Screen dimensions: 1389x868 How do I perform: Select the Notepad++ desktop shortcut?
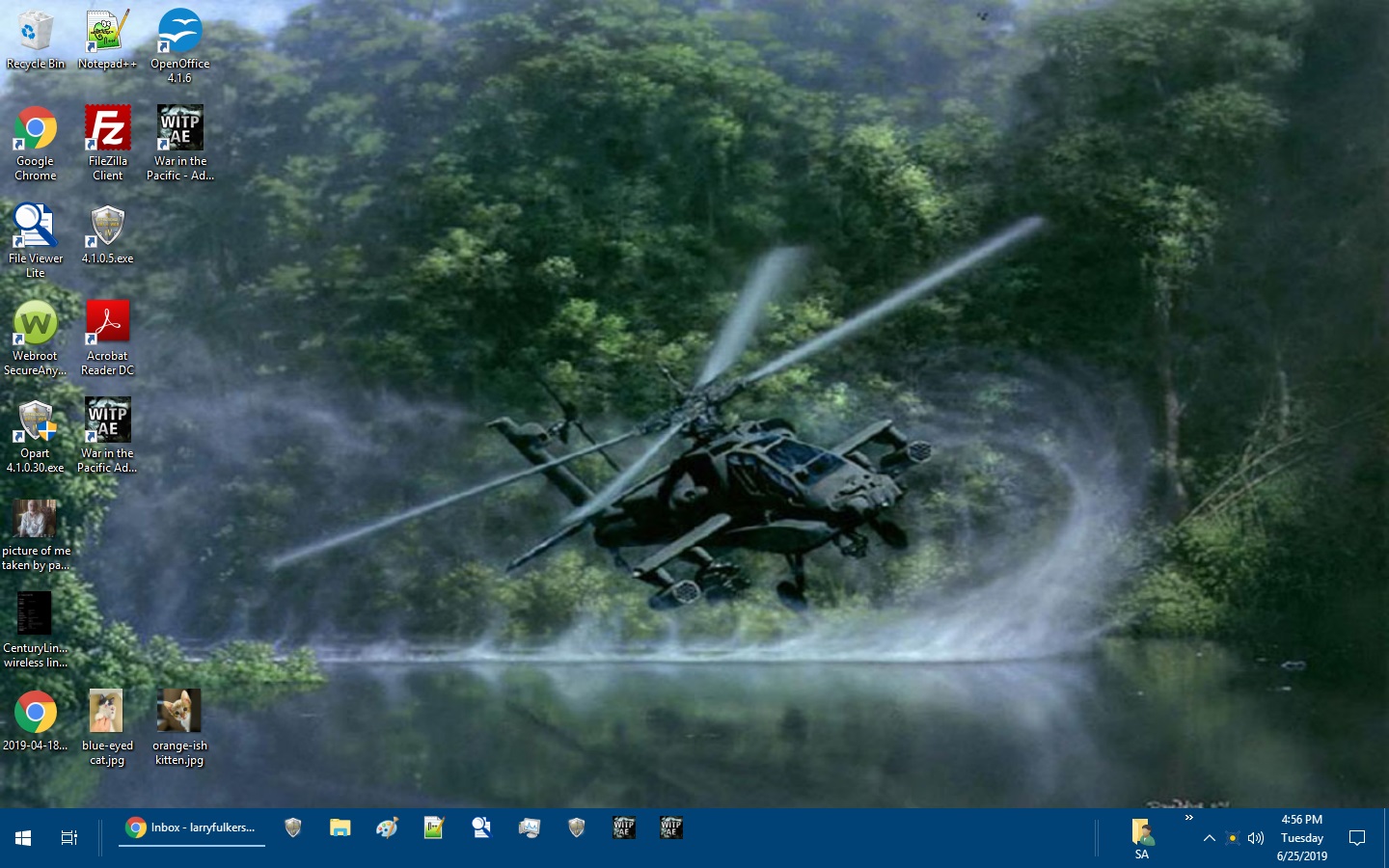tap(107, 40)
